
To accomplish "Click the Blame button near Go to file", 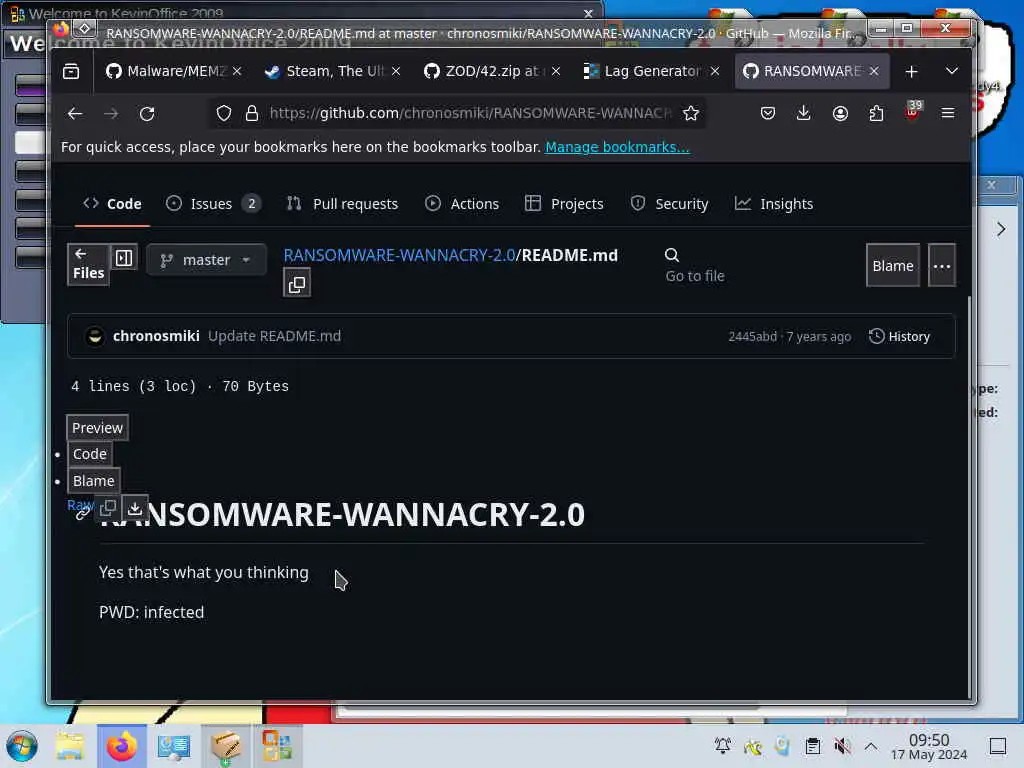I will click(893, 266).
